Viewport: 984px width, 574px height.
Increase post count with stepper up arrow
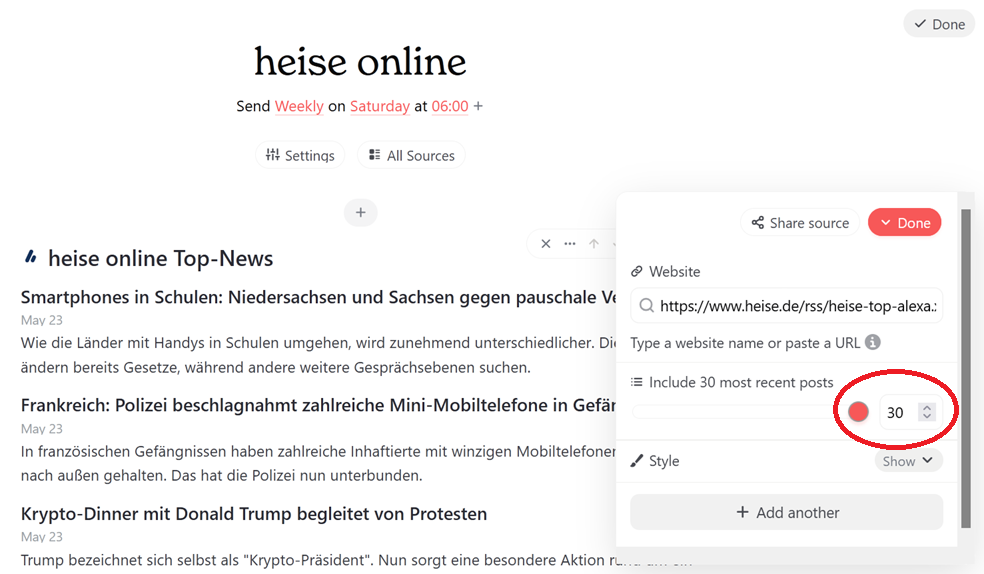coord(927,407)
